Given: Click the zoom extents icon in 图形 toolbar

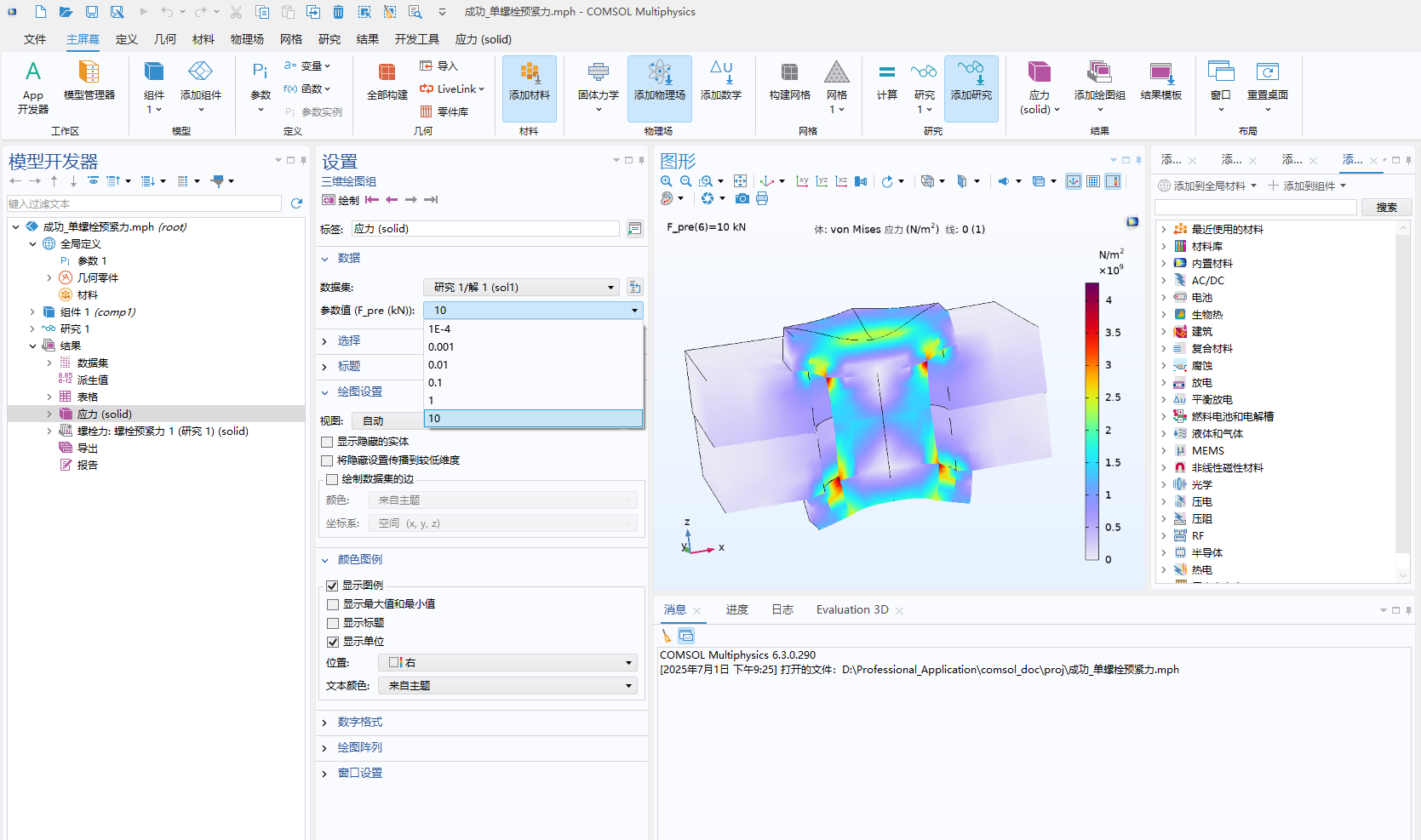Looking at the screenshot, I should pyautogui.click(x=740, y=181).
